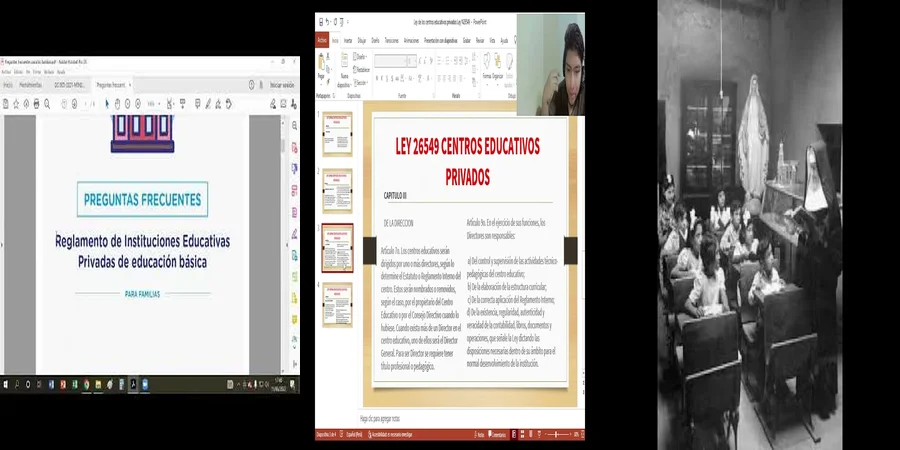Click the CAPITULO III heading on the slide
This screenshot has width=900, height=450.
395,196
